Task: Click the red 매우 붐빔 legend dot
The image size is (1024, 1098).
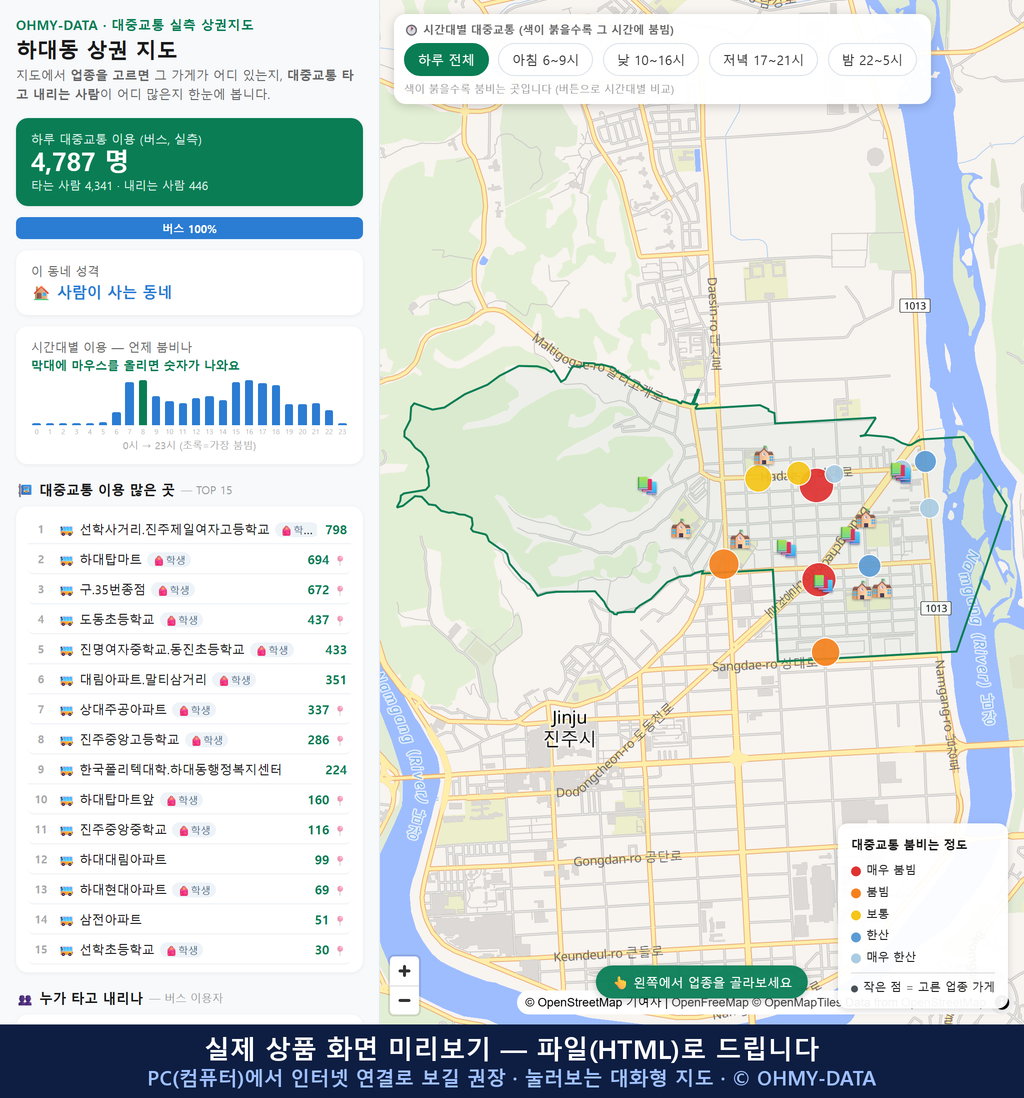Action: 855,871
